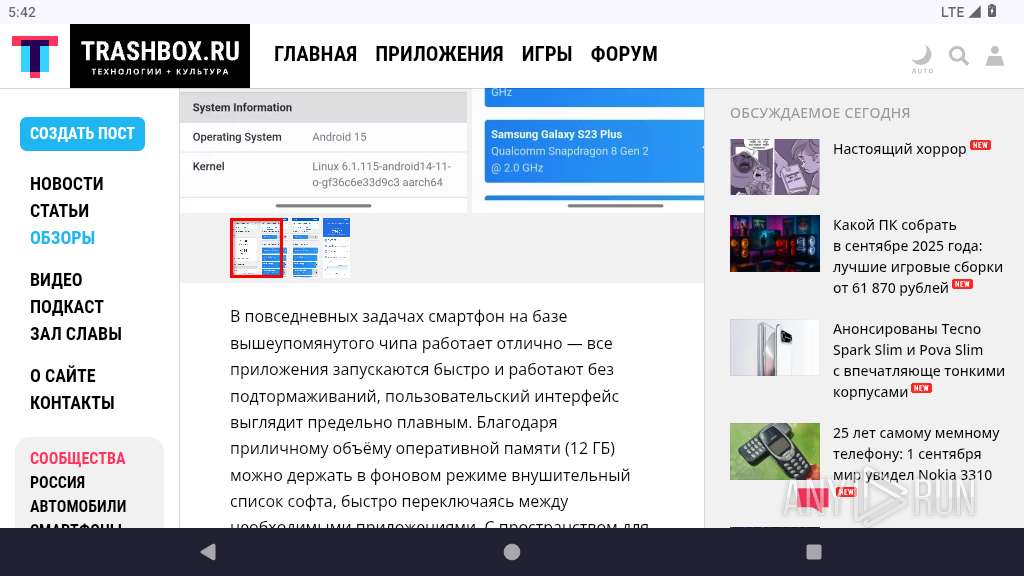Select ОБЗОРЫ in the sidebar
Image resolution: width=1024 pixels, height=576 pixels.
(x=63, y=238)
